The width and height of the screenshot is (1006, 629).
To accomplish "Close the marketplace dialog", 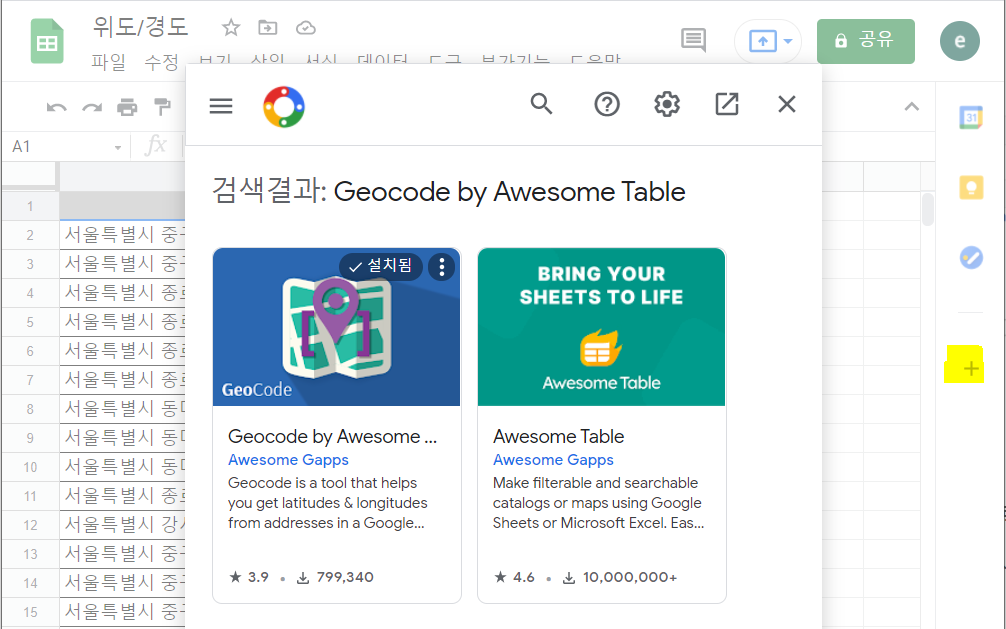I will coord(787,104).
